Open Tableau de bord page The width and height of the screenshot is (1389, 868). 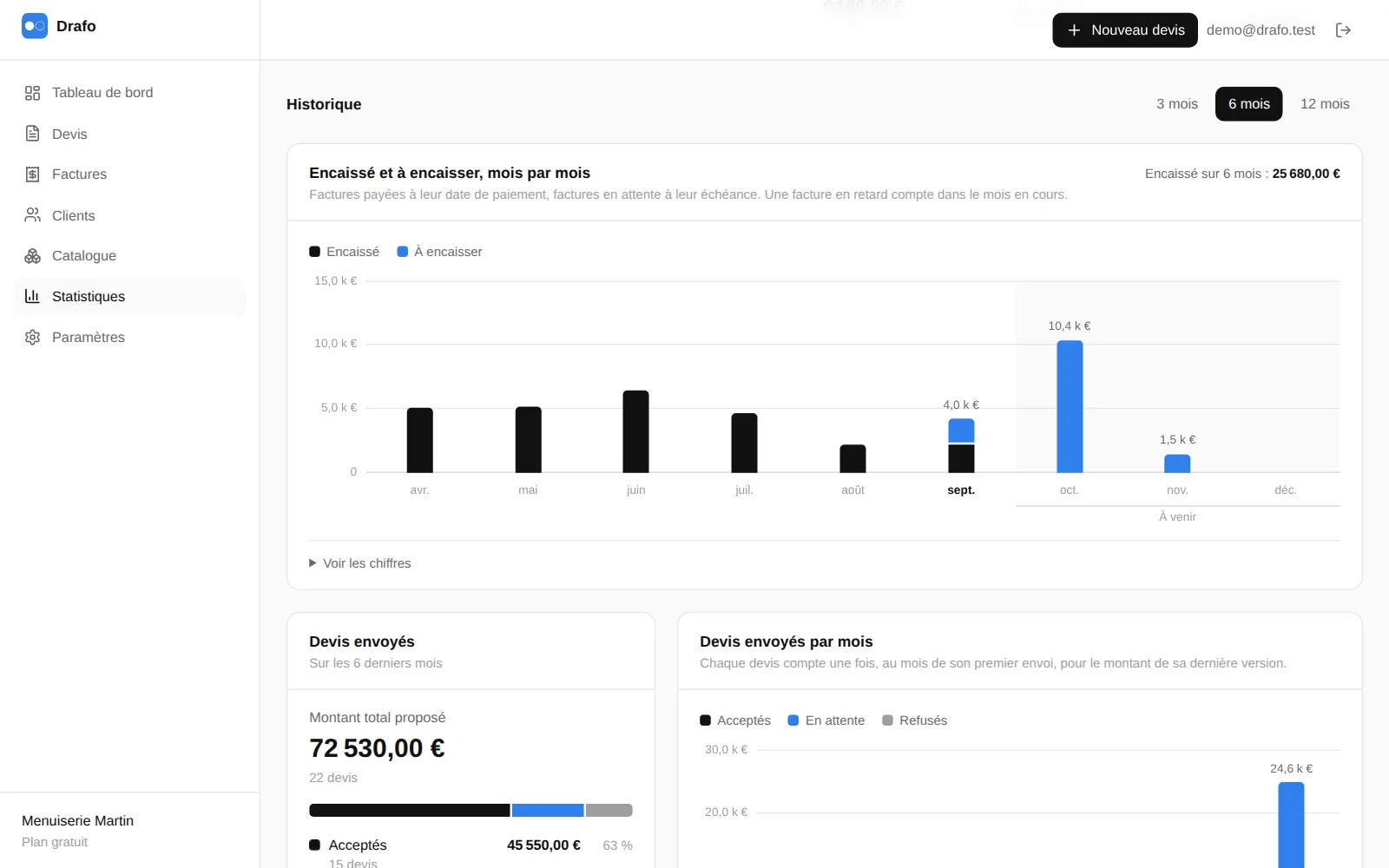click(130, 93)
